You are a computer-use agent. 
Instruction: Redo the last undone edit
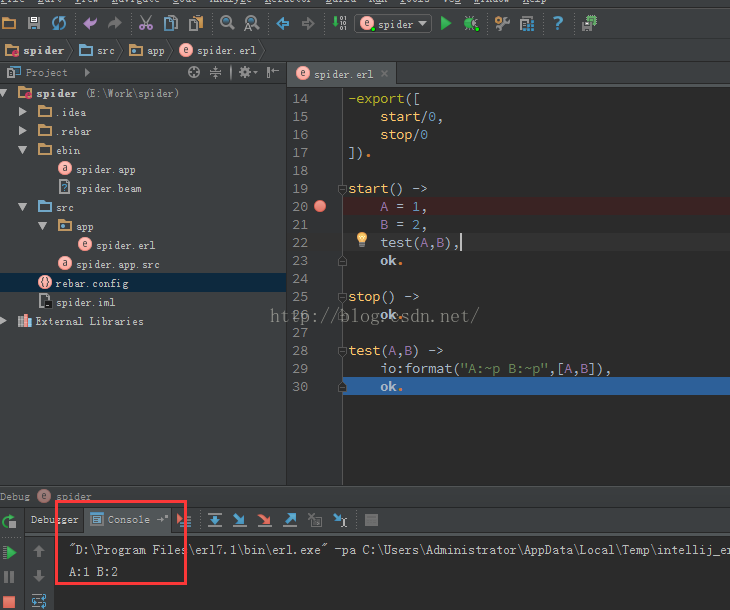(x=115, y=23)
